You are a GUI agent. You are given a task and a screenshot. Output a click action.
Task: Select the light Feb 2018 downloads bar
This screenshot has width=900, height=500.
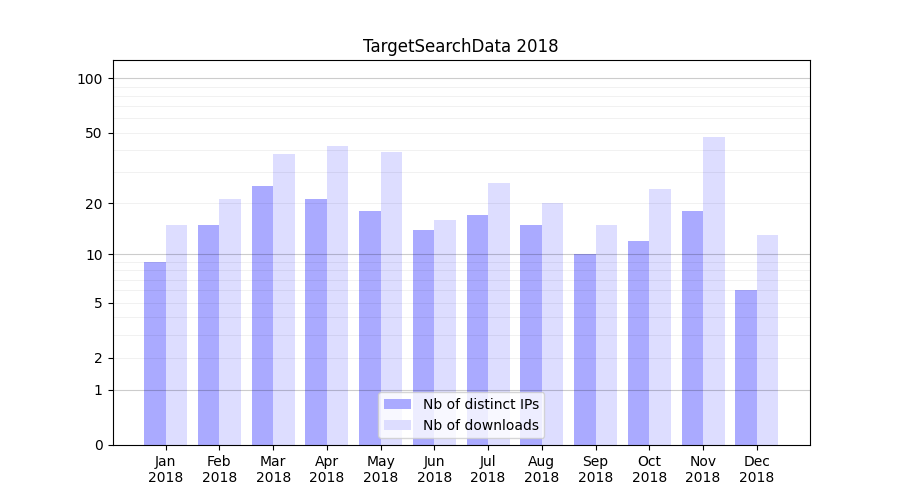230,322
